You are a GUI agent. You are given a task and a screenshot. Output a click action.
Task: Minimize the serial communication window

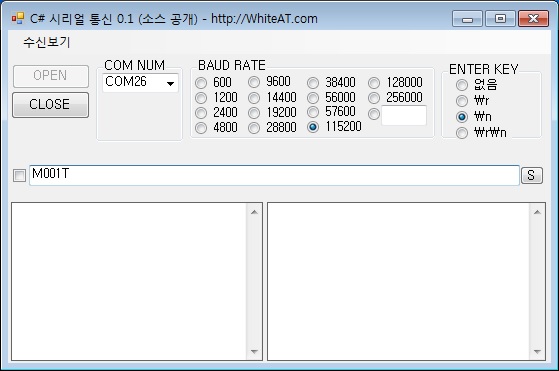tap(467, 19)
